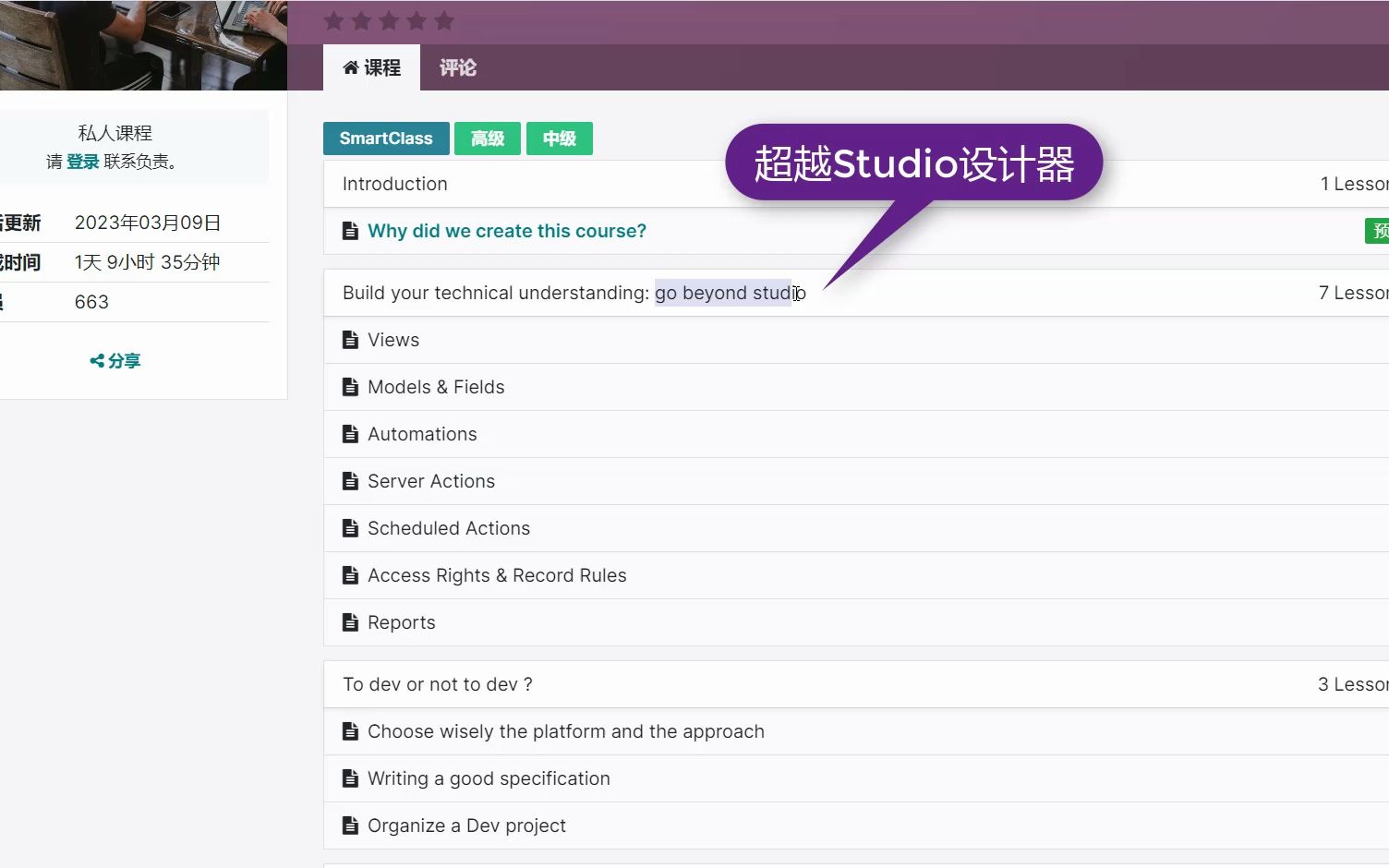Click the document icon beside Organize a Dev project

351,825
